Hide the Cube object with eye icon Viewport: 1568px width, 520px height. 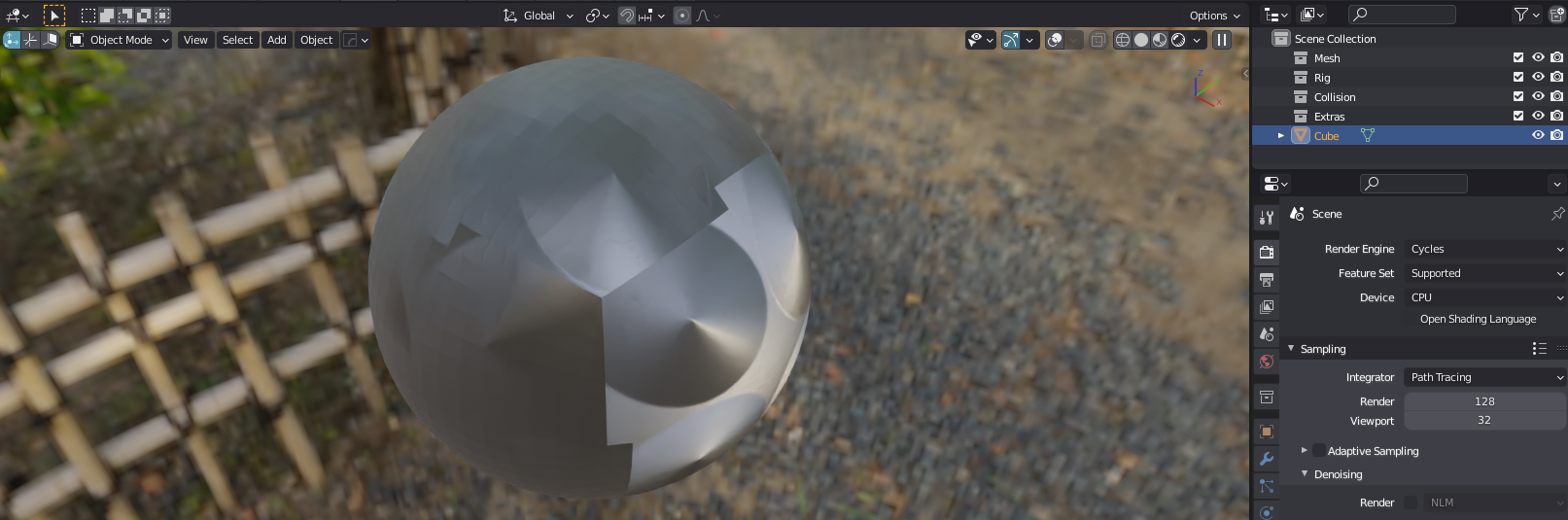[x=1538, y=136]
